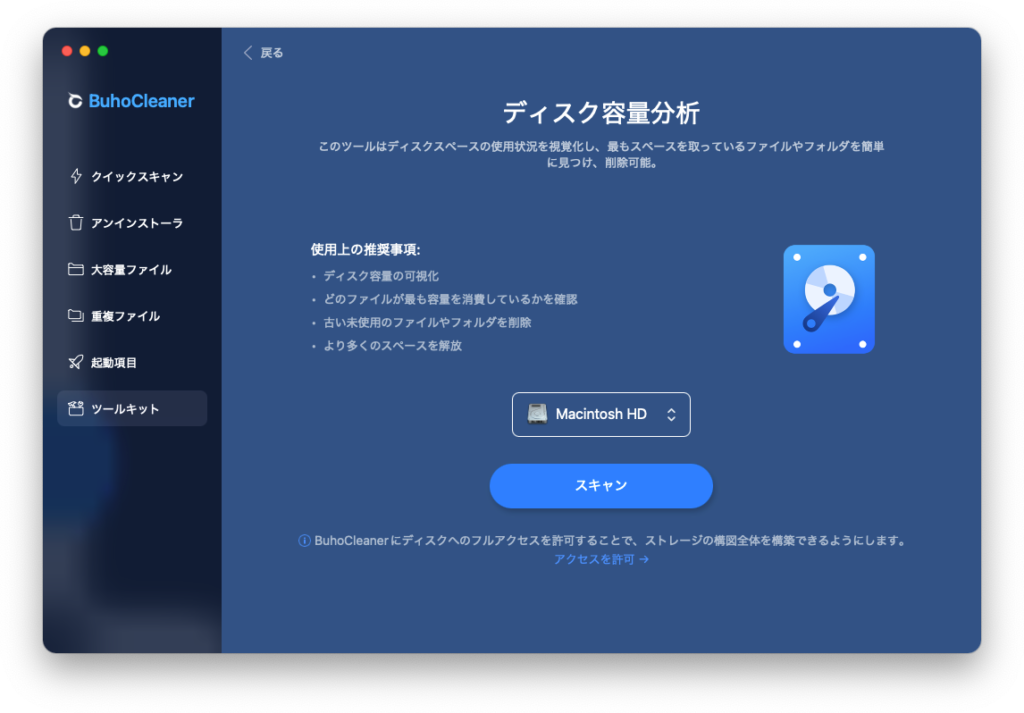Viewport: 1024px width, 713px height.
Task: Open 起動項目 from the sidebar
Action: click(132, 362)
